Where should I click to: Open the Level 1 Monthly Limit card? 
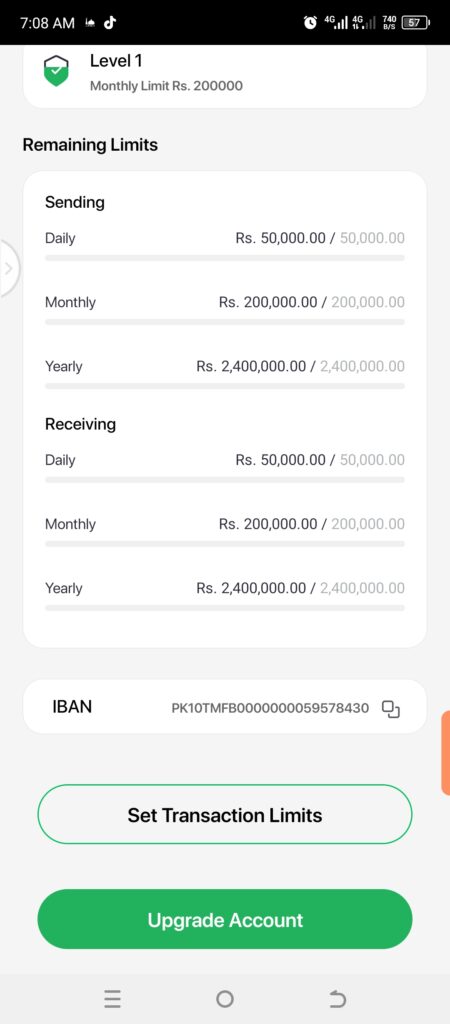[225, 75]
